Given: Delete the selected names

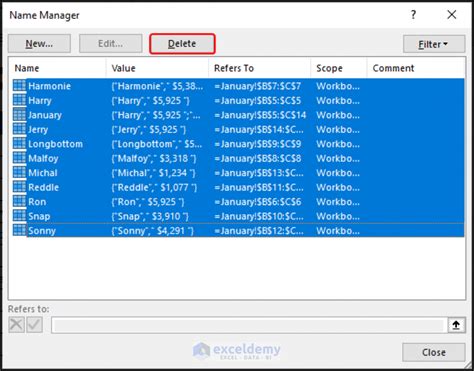Looking at the screenshot, I should point(182,44).
